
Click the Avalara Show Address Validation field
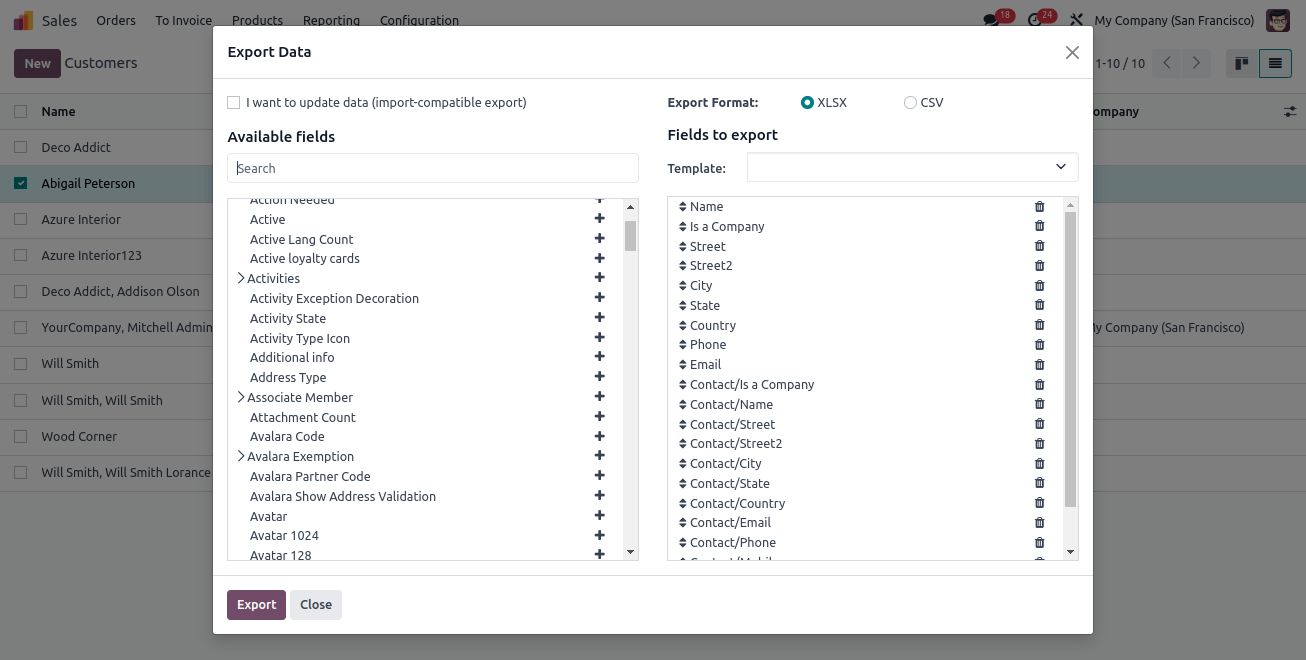point(343,496)
